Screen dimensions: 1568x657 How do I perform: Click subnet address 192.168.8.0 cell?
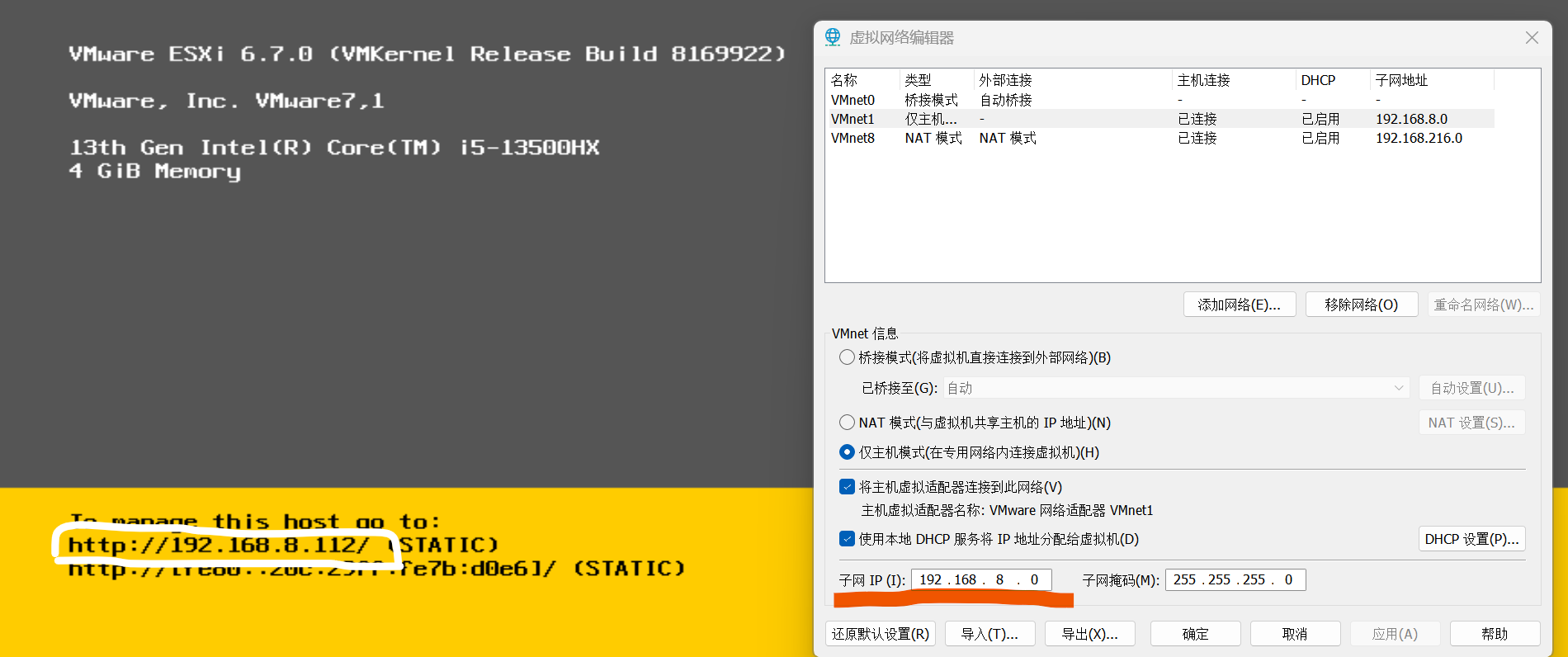[1412, 119]
